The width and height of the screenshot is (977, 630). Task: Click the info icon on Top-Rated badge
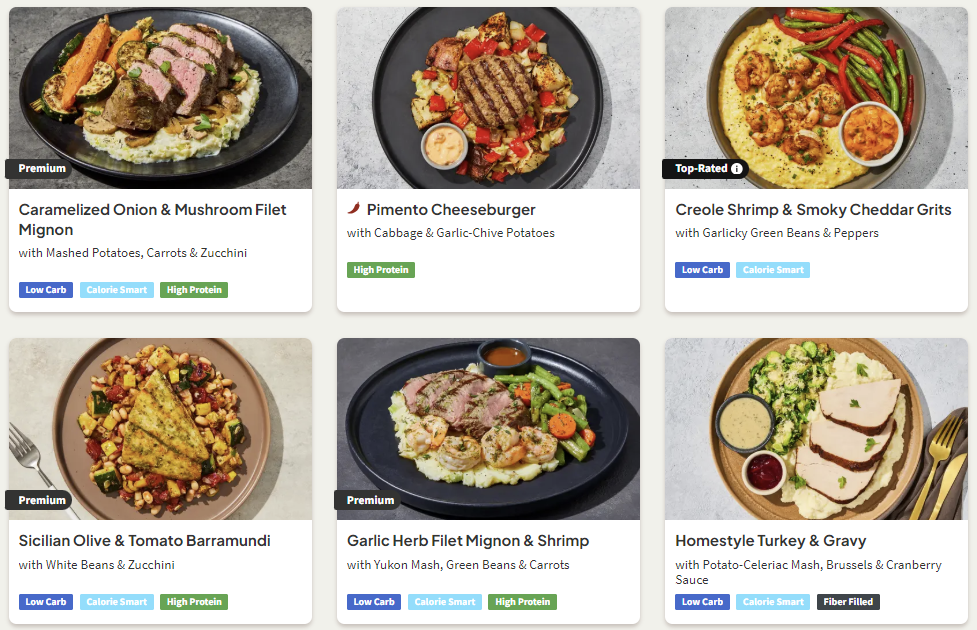[x=737, y=169]
